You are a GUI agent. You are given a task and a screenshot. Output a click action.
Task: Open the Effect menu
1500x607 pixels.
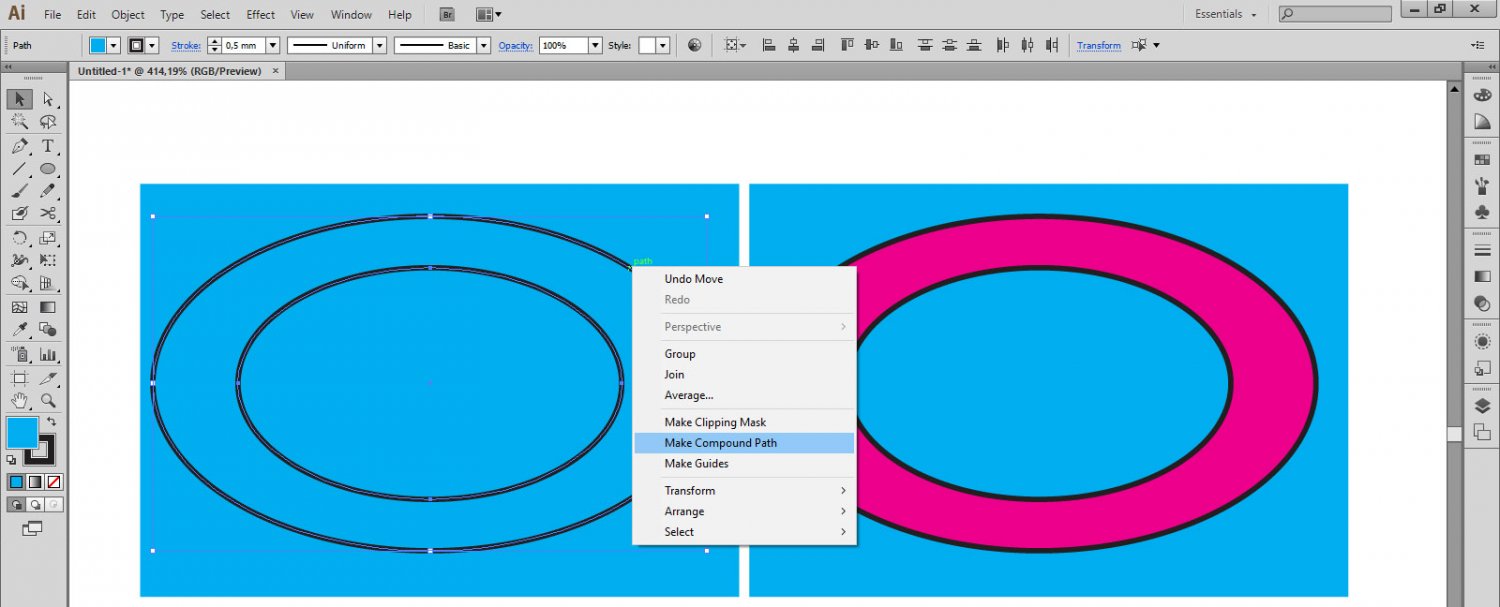(261, 15)
